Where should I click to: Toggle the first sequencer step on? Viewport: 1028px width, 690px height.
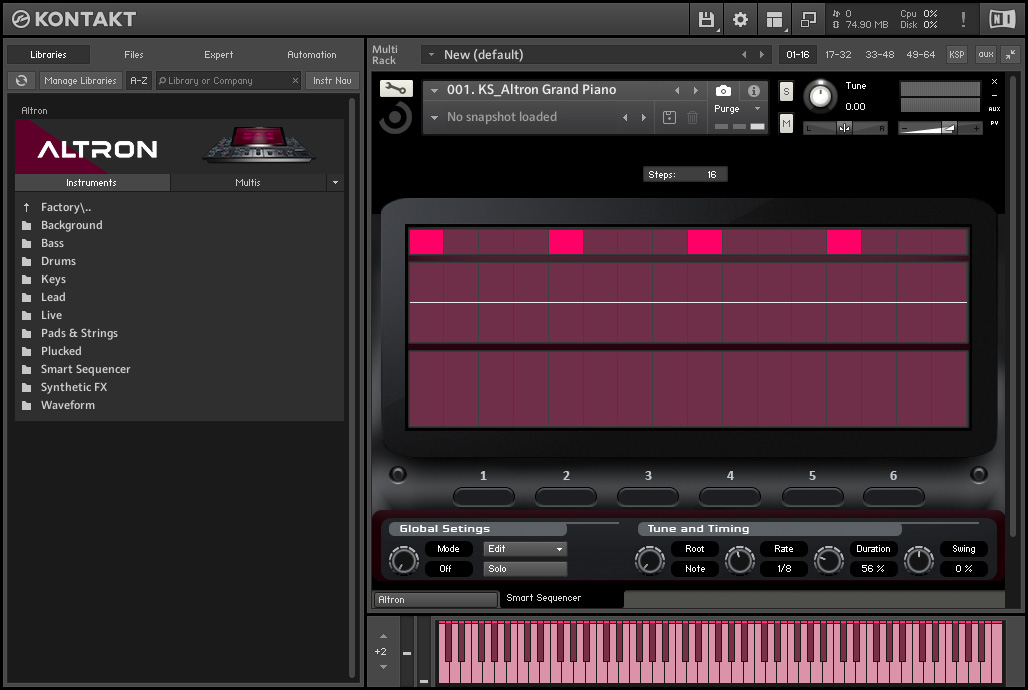point(426,242)
